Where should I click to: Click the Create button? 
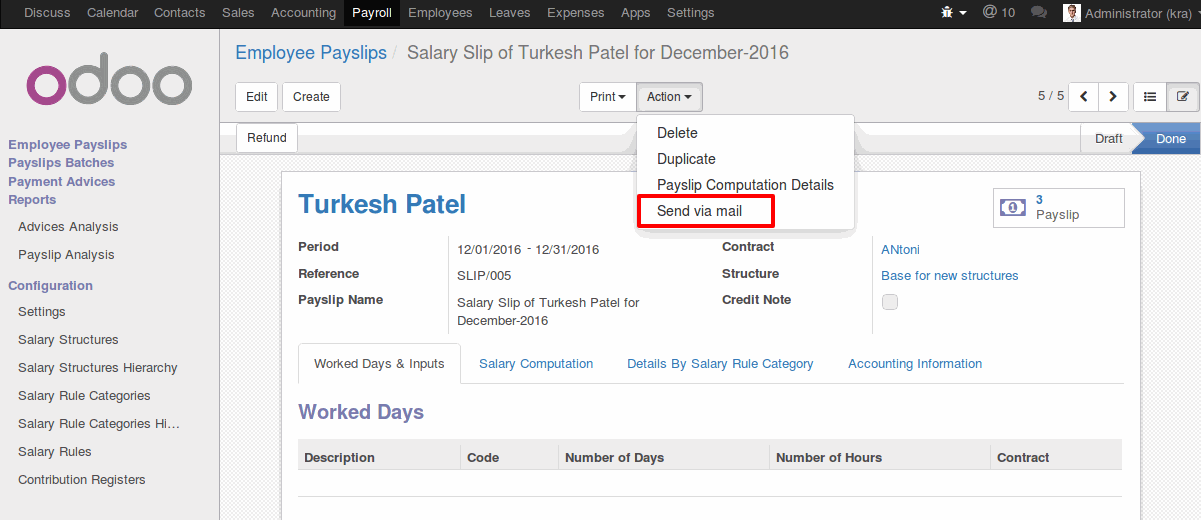pos(311,97)
